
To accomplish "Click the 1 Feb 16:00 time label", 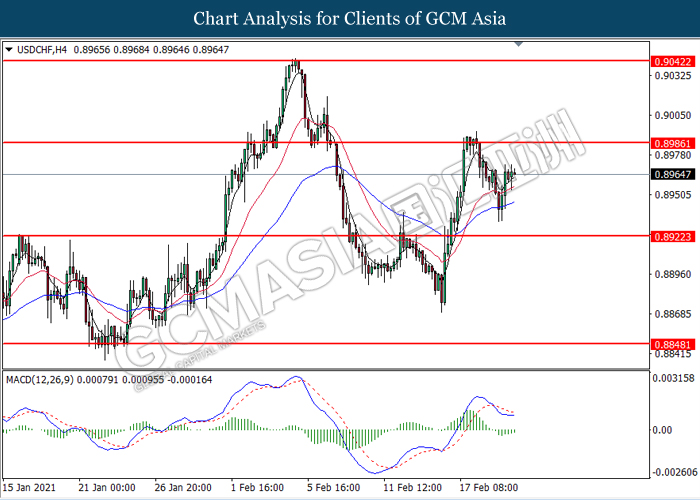I will 257,487.
